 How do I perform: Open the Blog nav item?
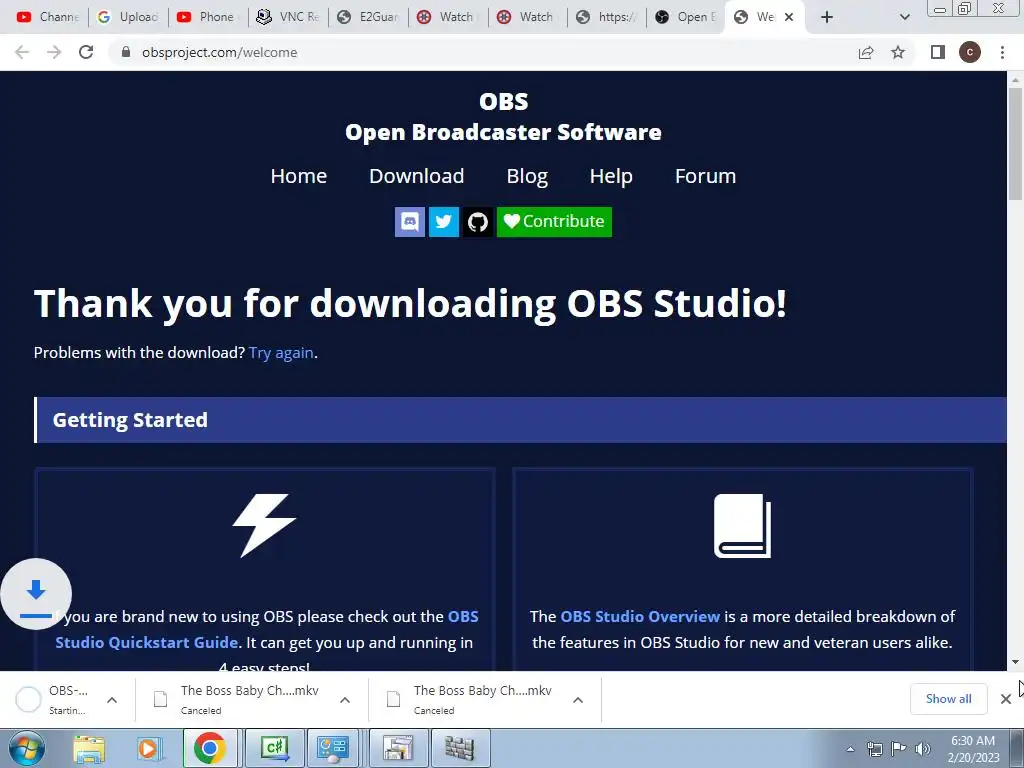pos(527,176)
